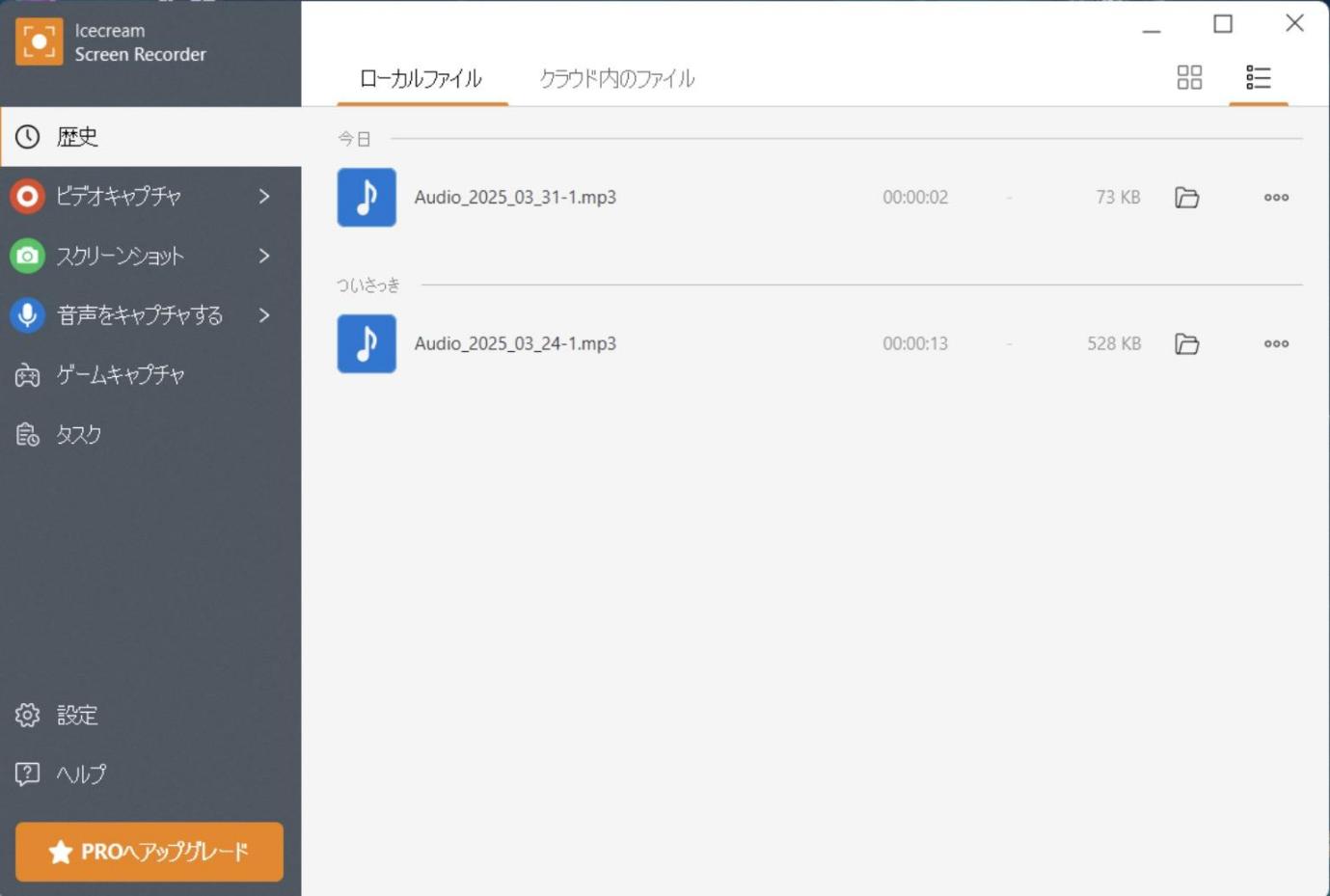Switch to list view
1330x896 pixels.
click(1258, 77)
